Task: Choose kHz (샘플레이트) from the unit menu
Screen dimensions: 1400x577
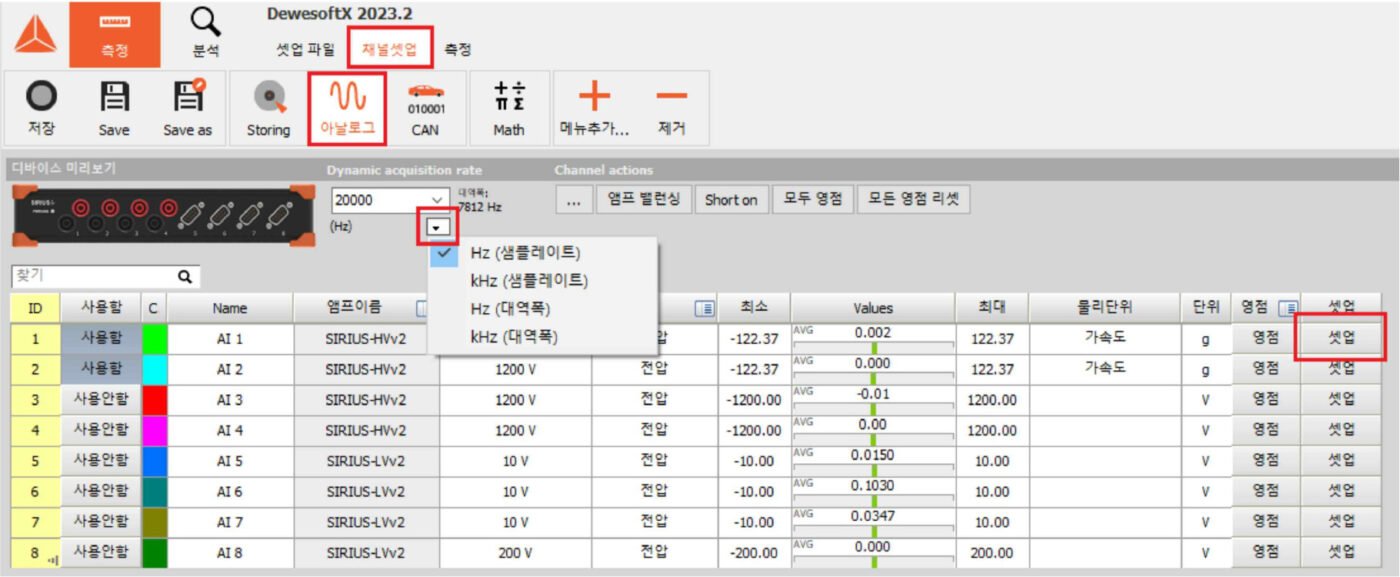Action: 543,281
